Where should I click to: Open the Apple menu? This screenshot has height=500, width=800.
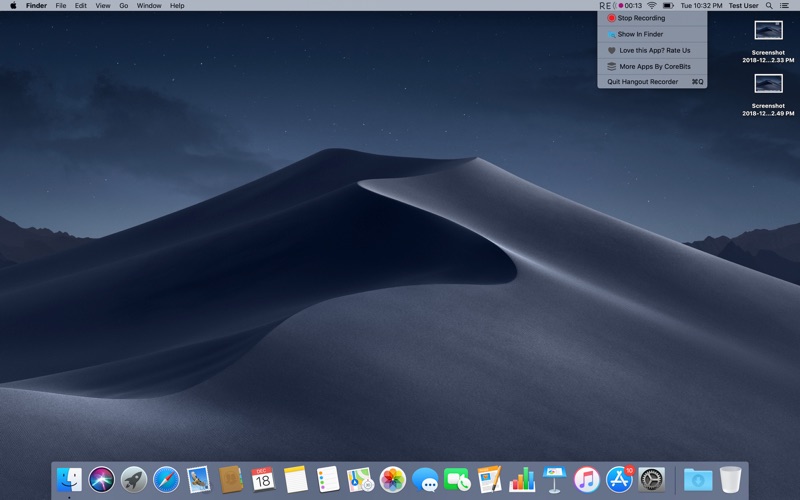pyautogui.click(x=13, y=6)
